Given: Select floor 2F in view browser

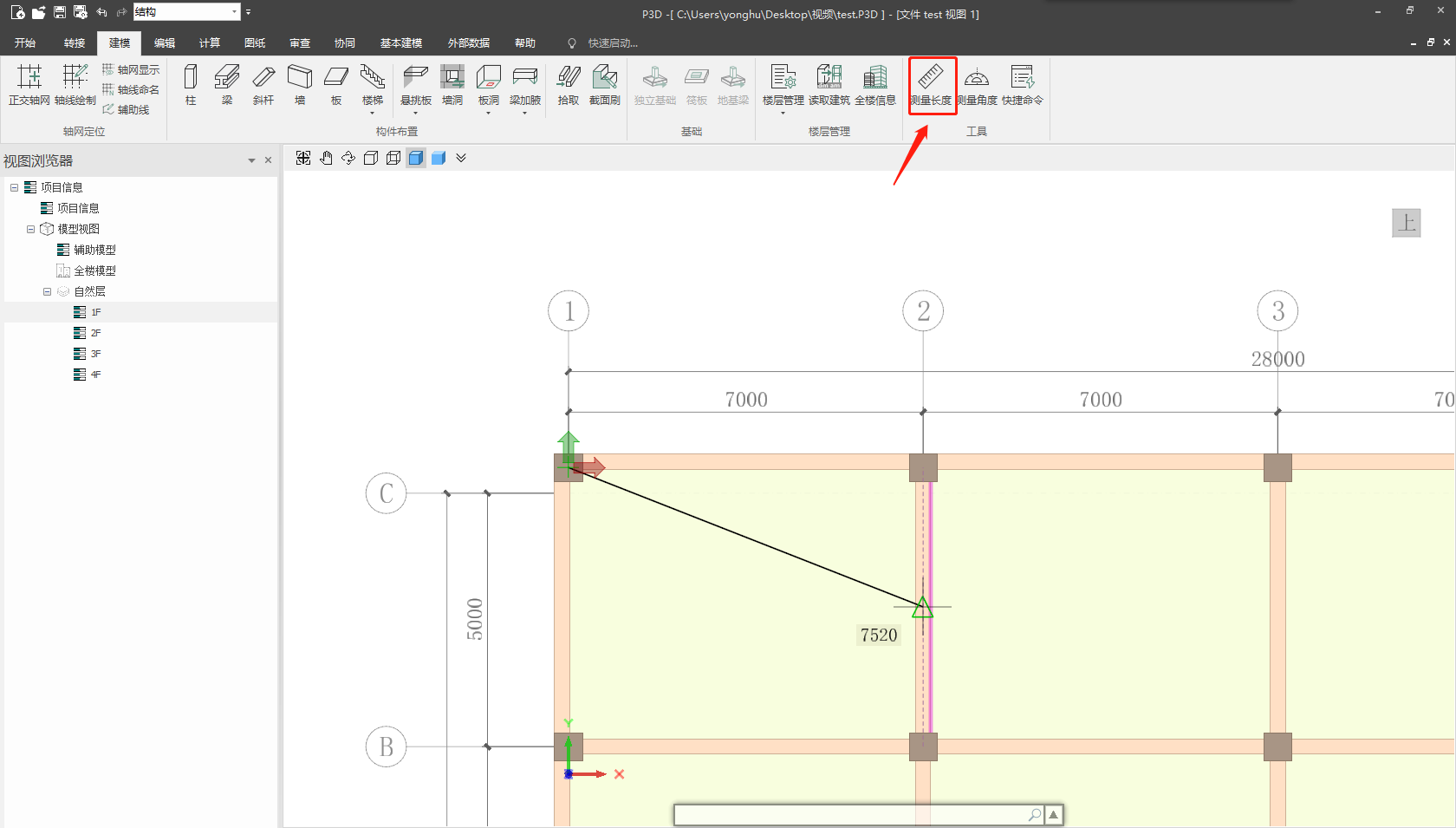Looking at the screenshot, I should tap(95, 333).
